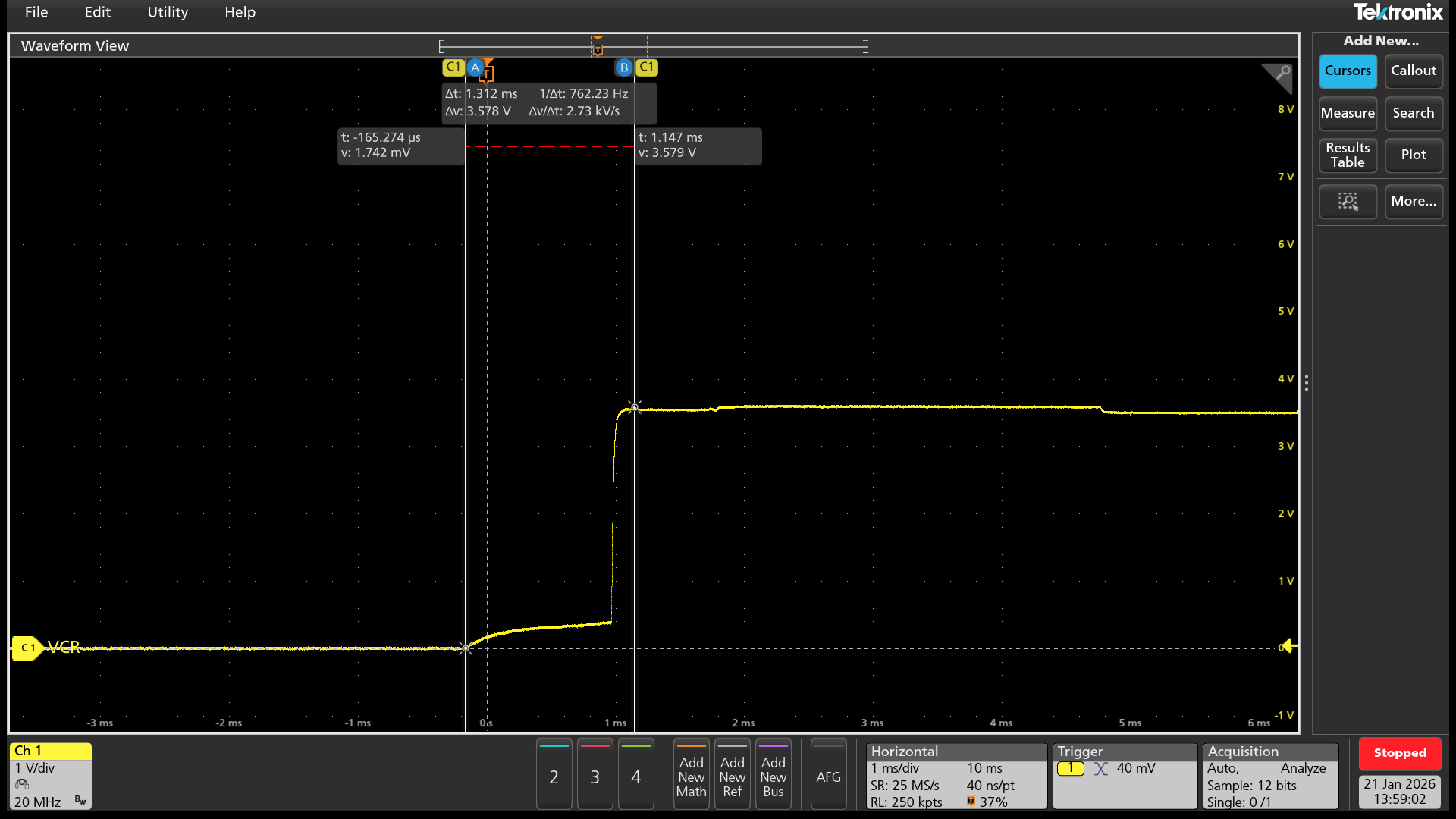Click the Δv/Δt: 2.73 kV/s readout
Image resolution: width=1456 pixels, height=819 pixels.
coord(574,111)
